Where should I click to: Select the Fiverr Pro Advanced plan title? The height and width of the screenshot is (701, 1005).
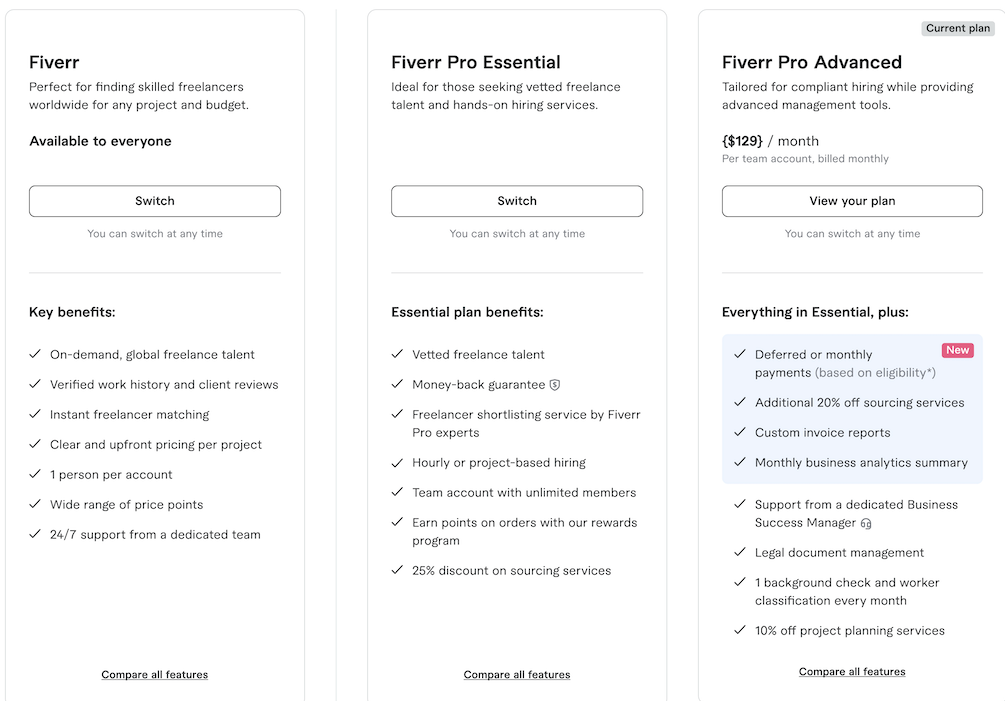pyautogui.click(x=812, y=62)
